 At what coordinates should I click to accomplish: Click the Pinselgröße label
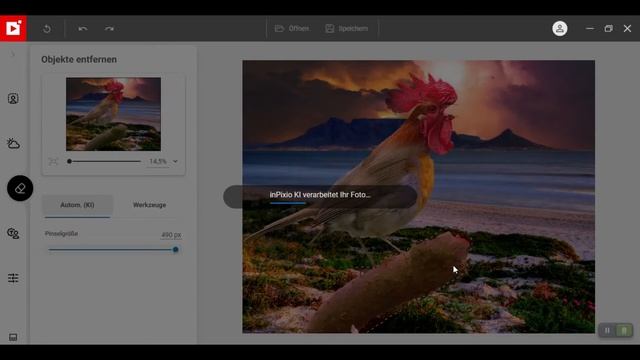pos(61,234)
